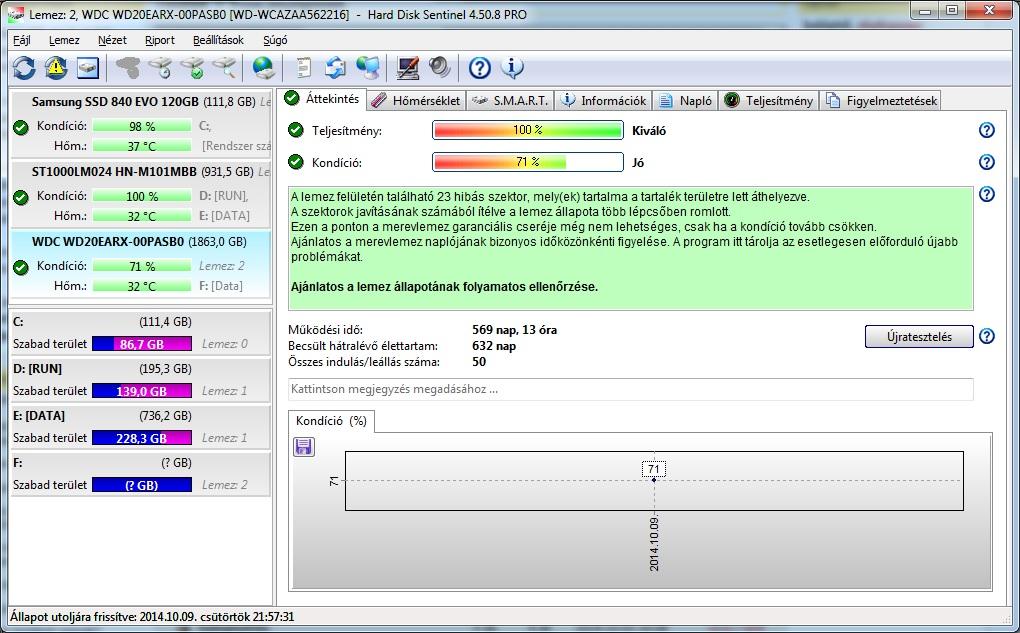Viewport: 1020px width, 633px height.
Task: Click the 139,0 GB free space bar
Action: pos(142,391)
